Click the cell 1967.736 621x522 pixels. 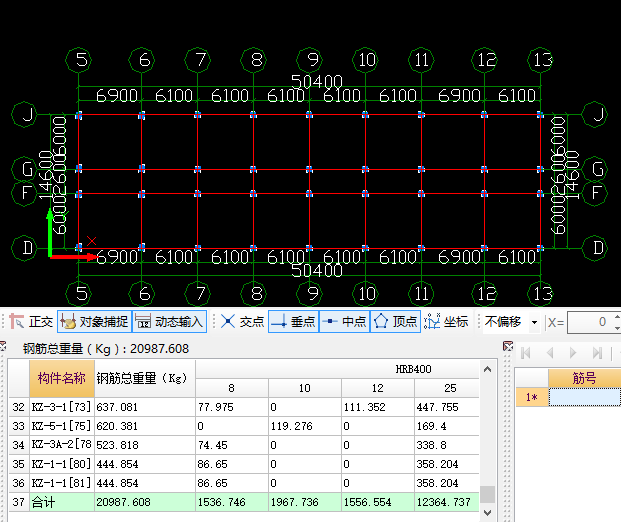tap(305, 502)
